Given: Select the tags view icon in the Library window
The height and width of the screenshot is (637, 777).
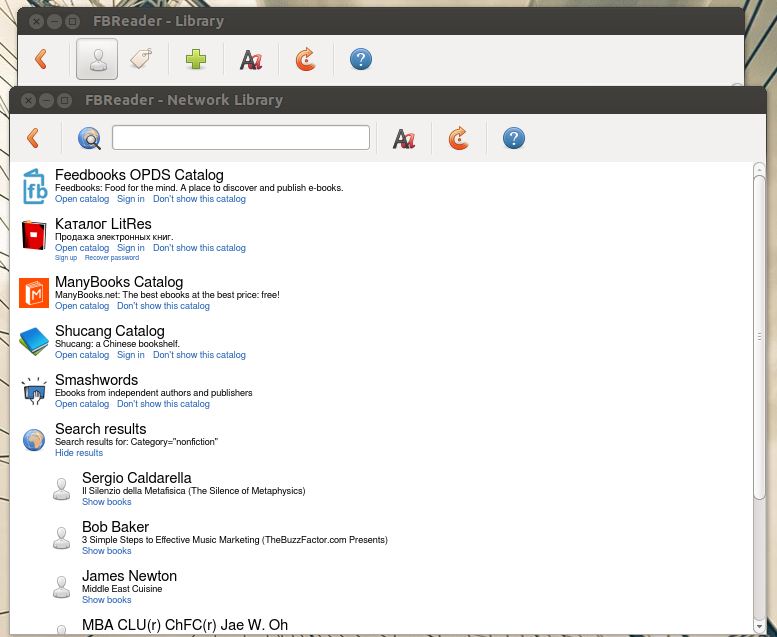Looking at the screenshot, I should pos(141,59).
